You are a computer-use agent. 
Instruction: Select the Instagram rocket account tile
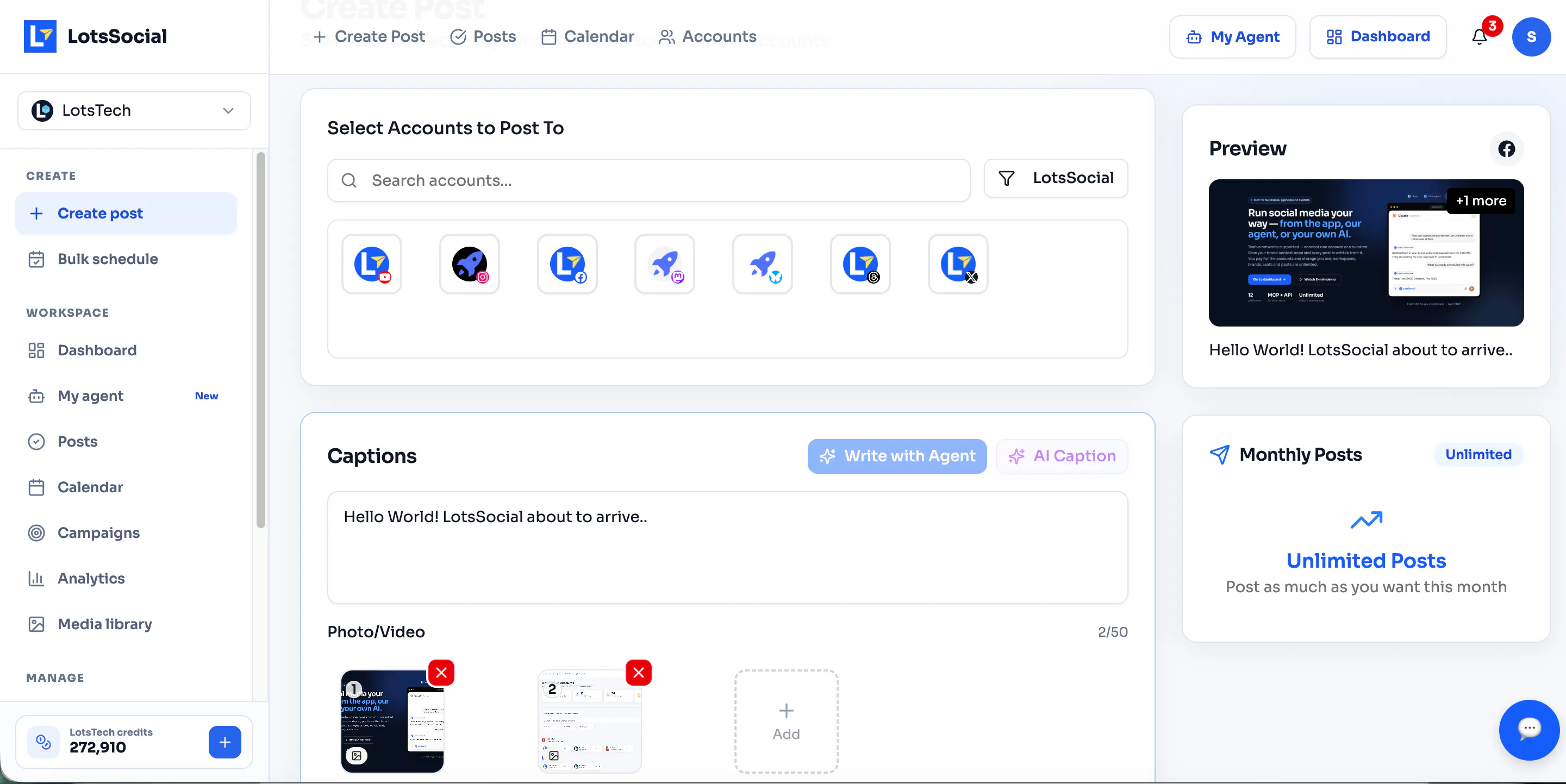(469, 264)
